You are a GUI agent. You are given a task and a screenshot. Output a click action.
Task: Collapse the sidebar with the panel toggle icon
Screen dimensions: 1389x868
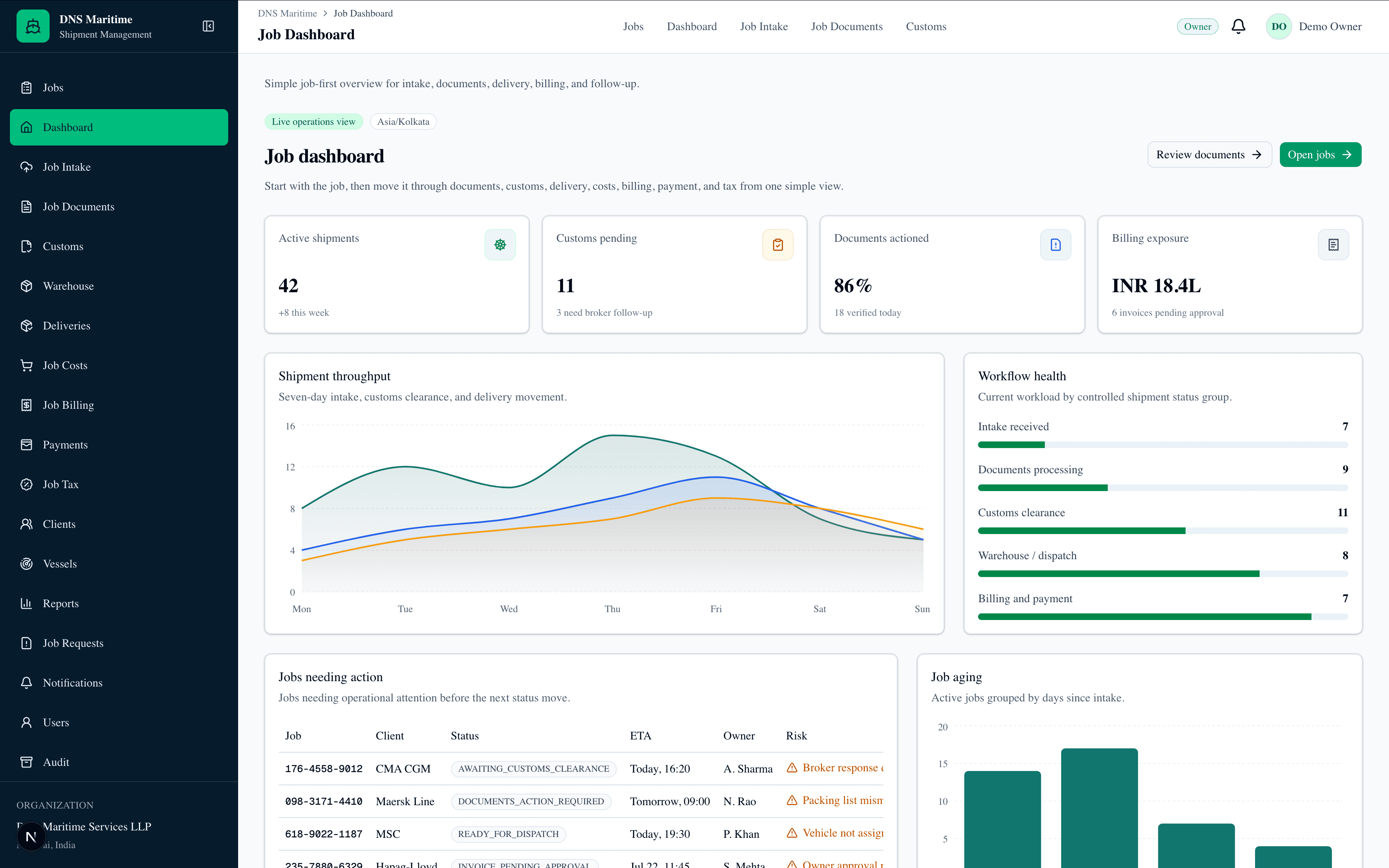(x=208, y=26)
